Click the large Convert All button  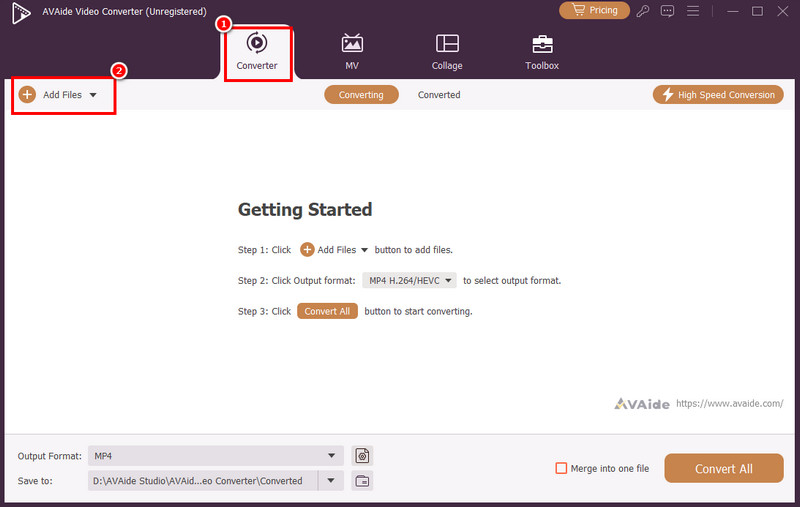click(723, 469)
